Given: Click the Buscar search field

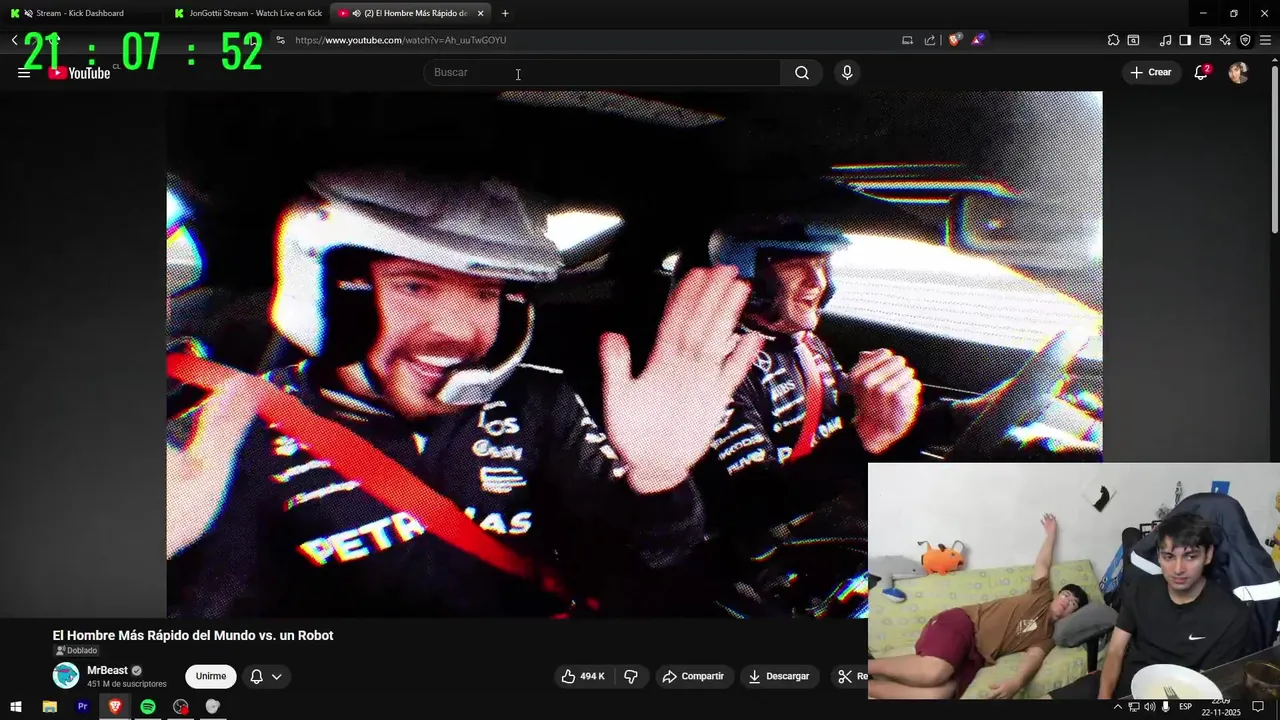Looking at the screenshot, I should 602,72.
